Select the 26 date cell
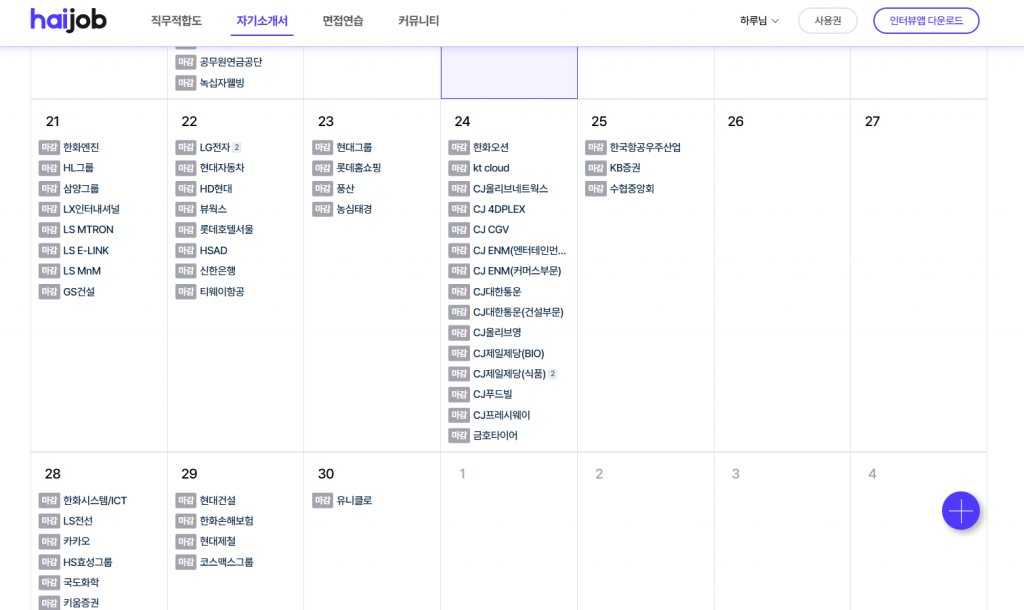 click(782, 276)
